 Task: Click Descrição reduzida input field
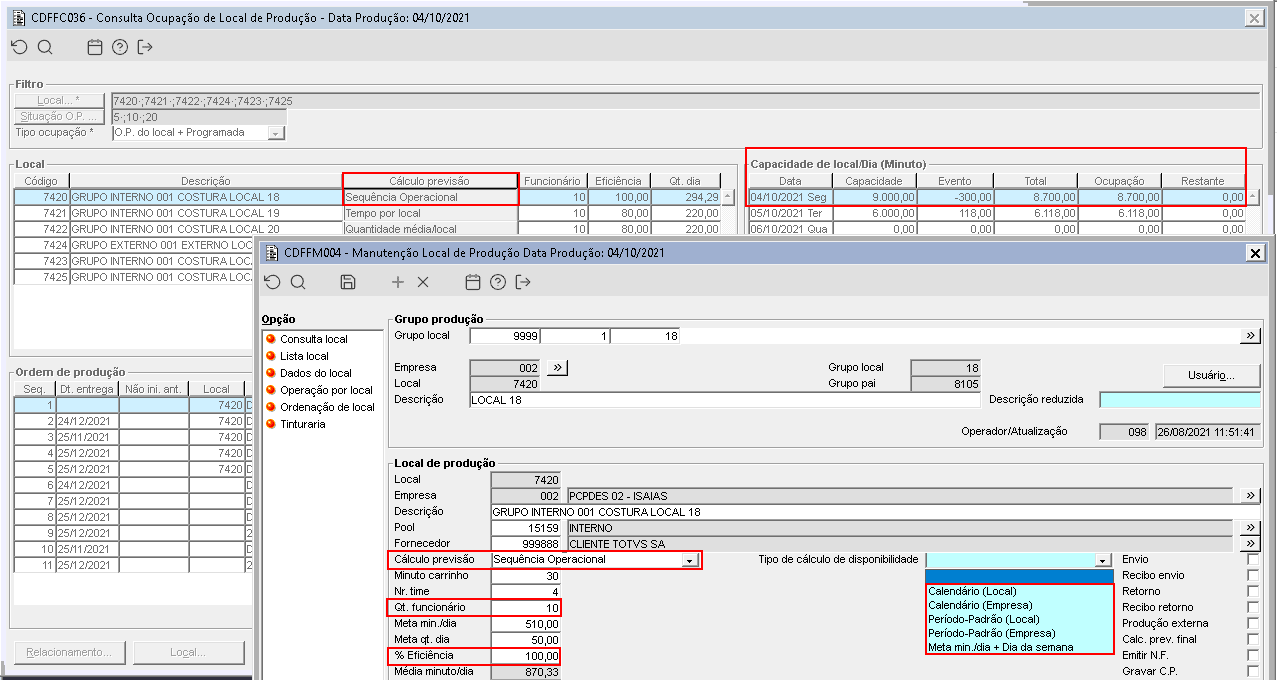[x=1180, y=400]
